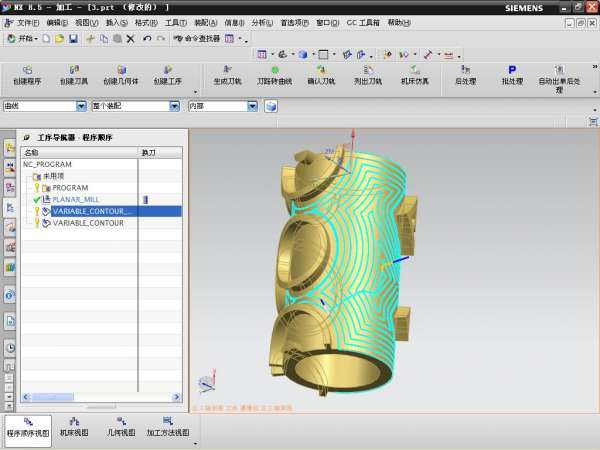The width and height of the screenshot is (600, 450).
Task: Select the last VARIABLE_CONTOUR operation
Action: pyautogui.click(x=88, y=223)
